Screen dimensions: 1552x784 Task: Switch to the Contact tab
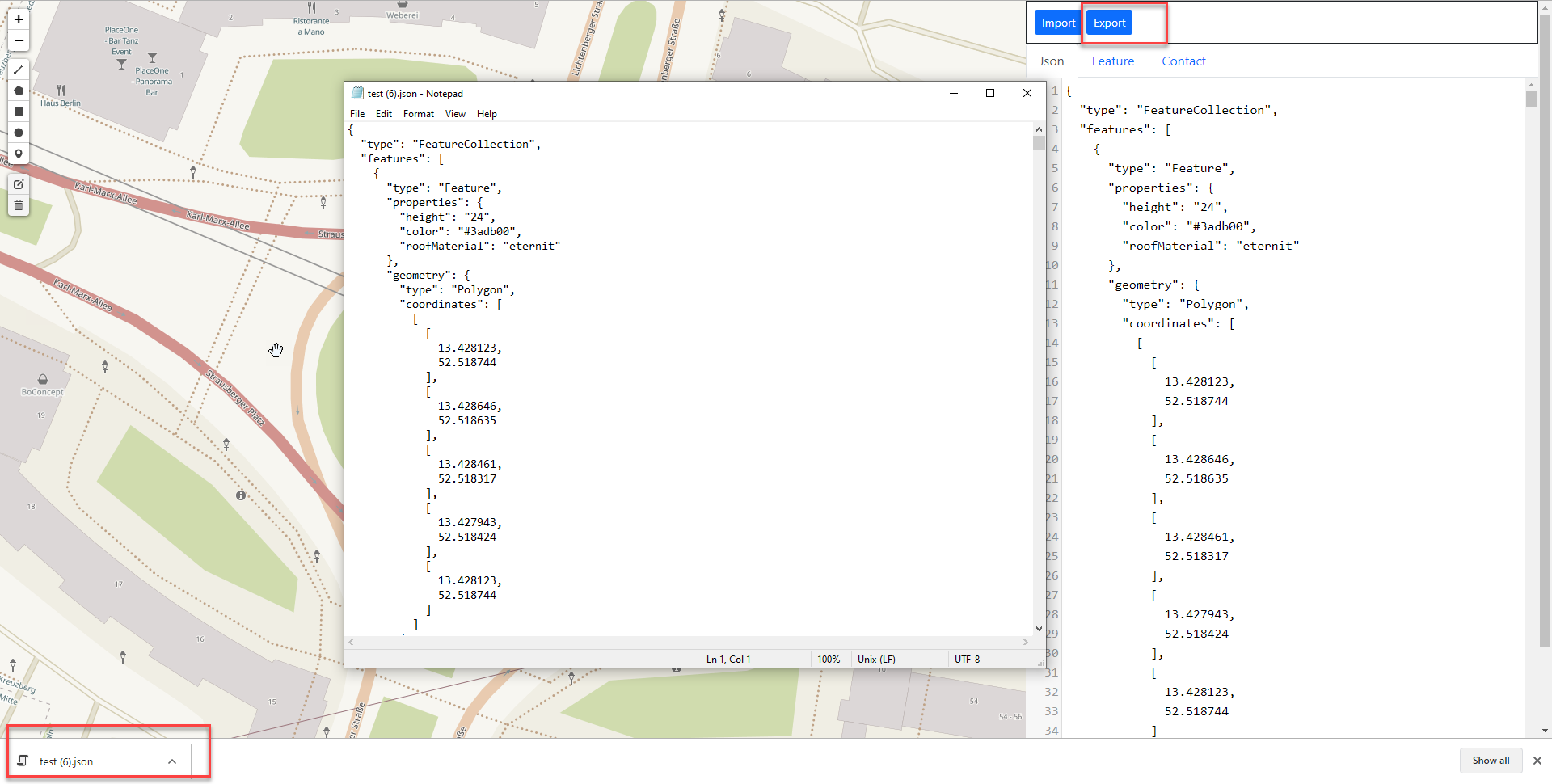(1183, 61)
